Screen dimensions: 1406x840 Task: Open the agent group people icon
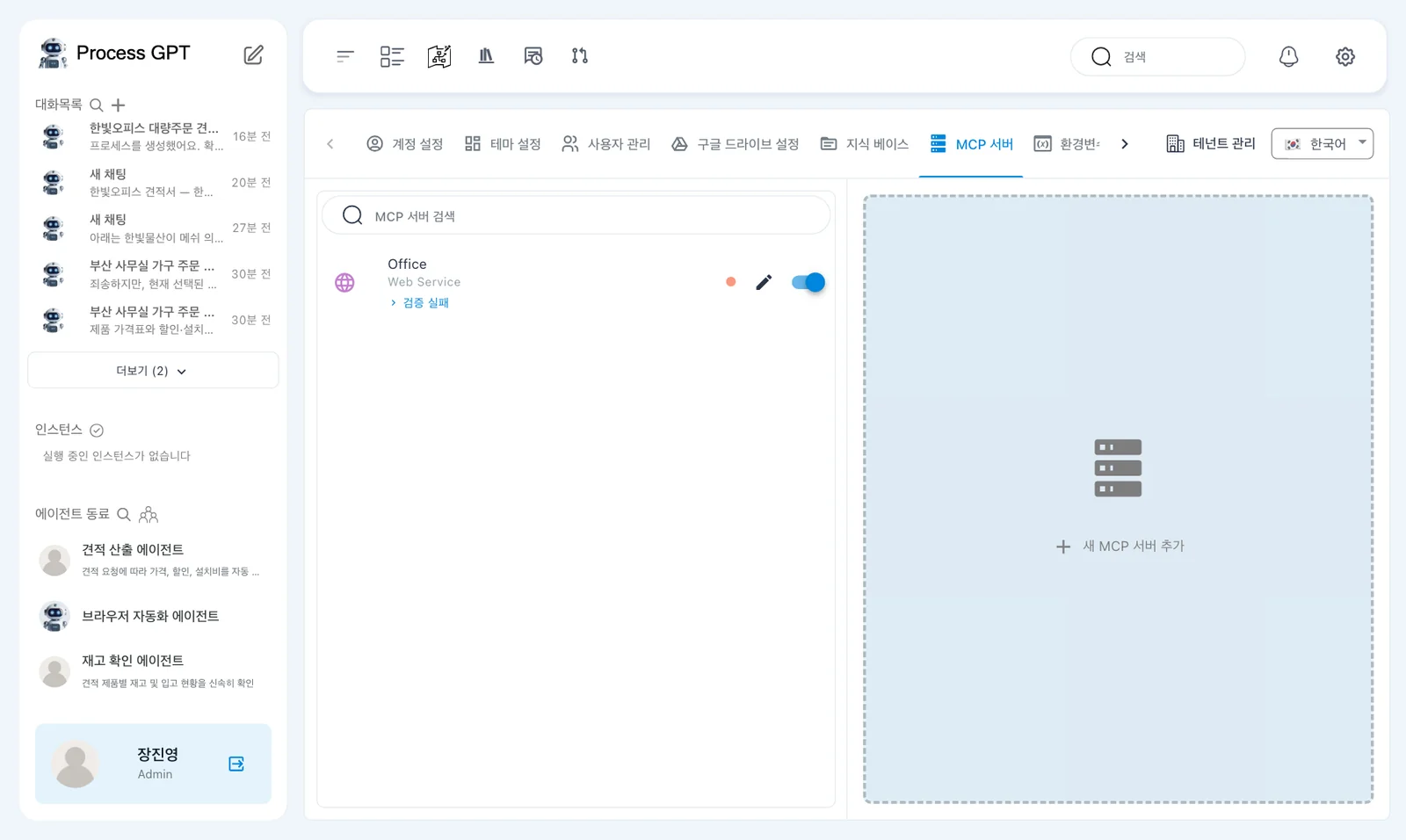[x=149, y=514]
